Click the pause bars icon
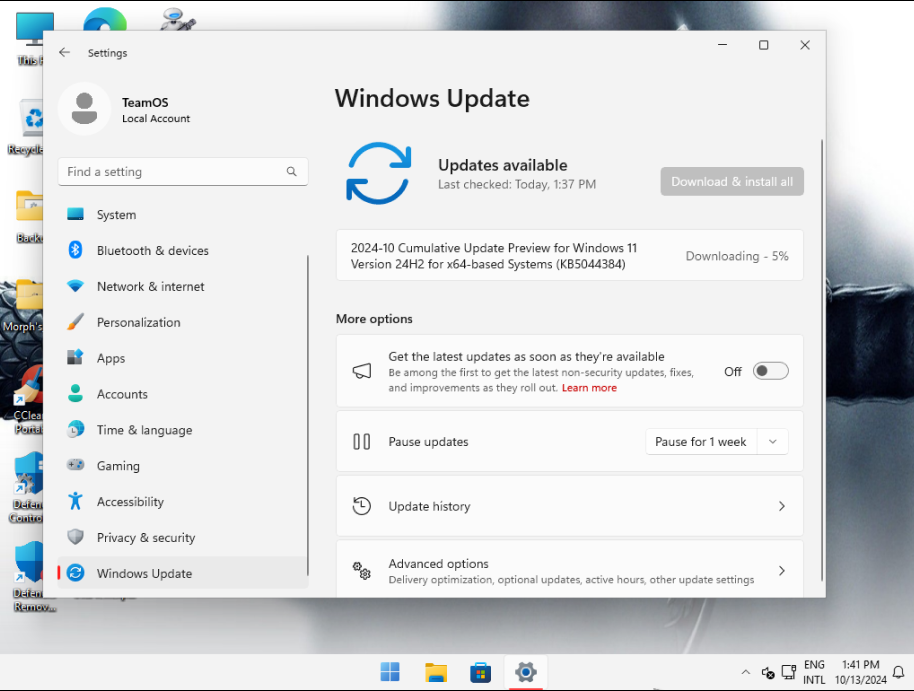Image resolution: width=914 pixels, height=691 pixels. 361,441
